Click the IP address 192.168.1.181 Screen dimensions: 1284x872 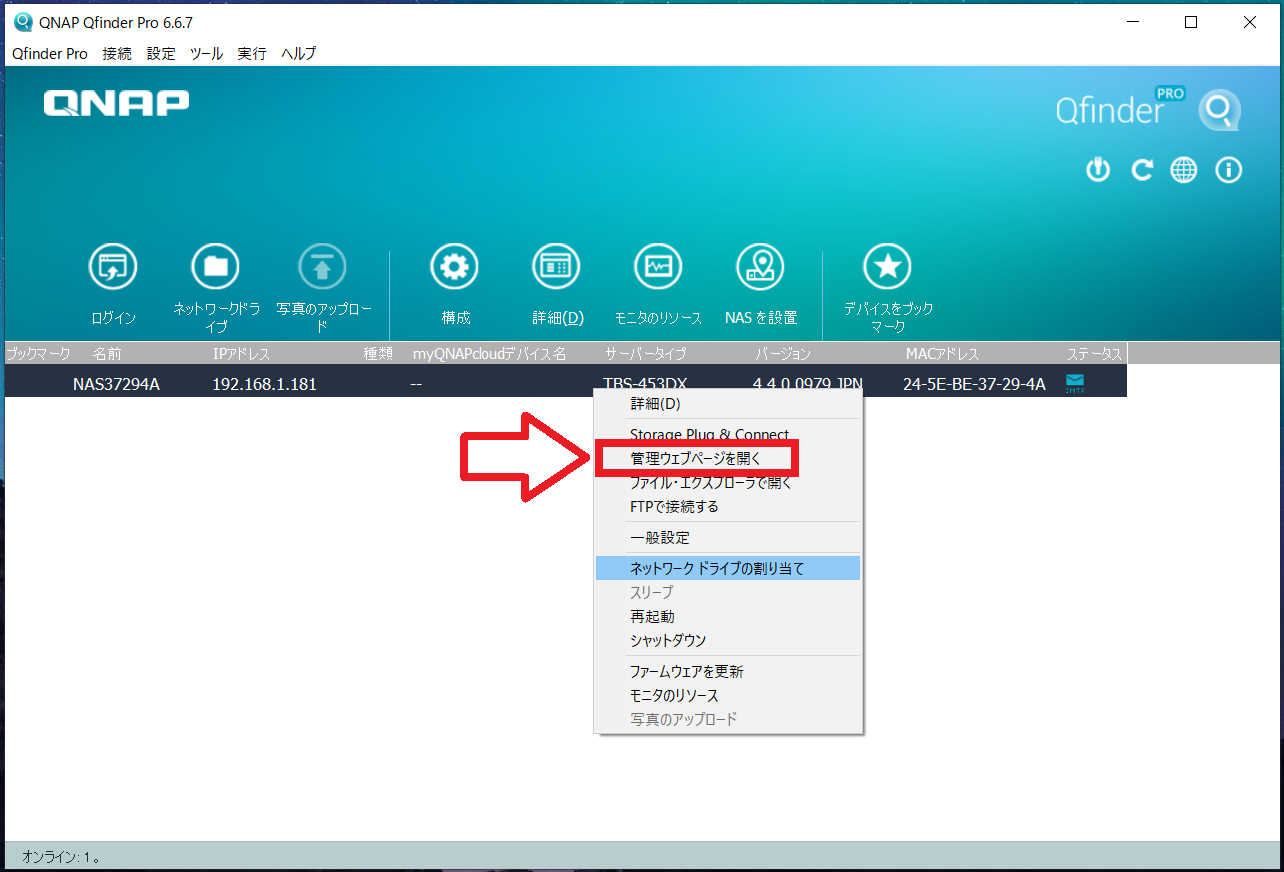point(264,383)
